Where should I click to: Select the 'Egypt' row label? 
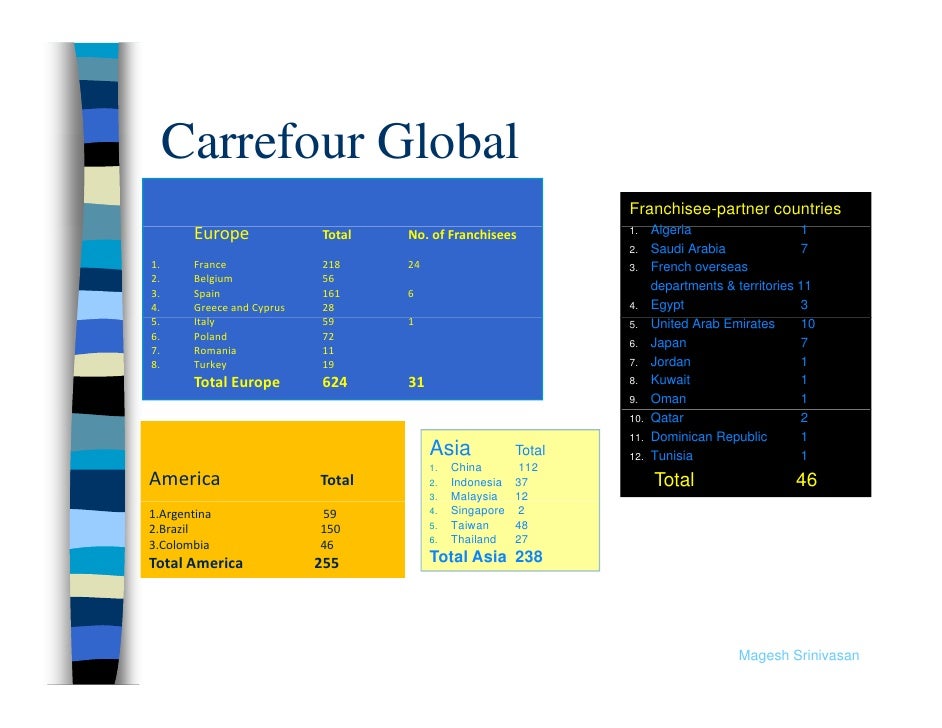click(667, 305)
